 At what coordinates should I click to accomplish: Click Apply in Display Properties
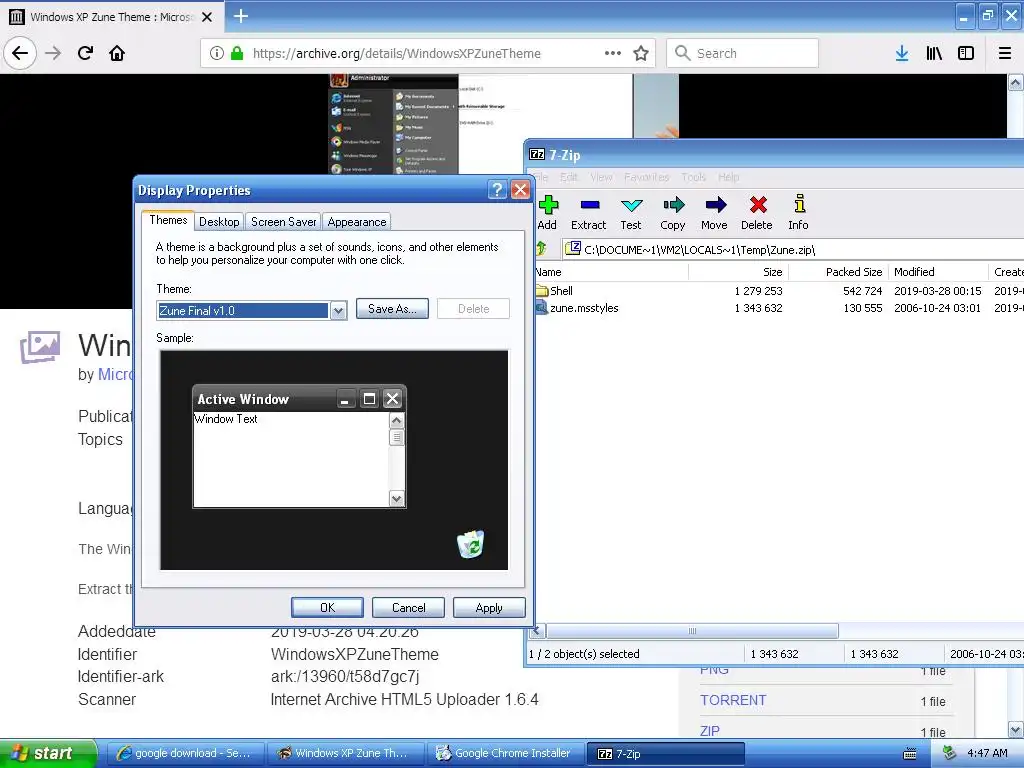tap(489, 607)
